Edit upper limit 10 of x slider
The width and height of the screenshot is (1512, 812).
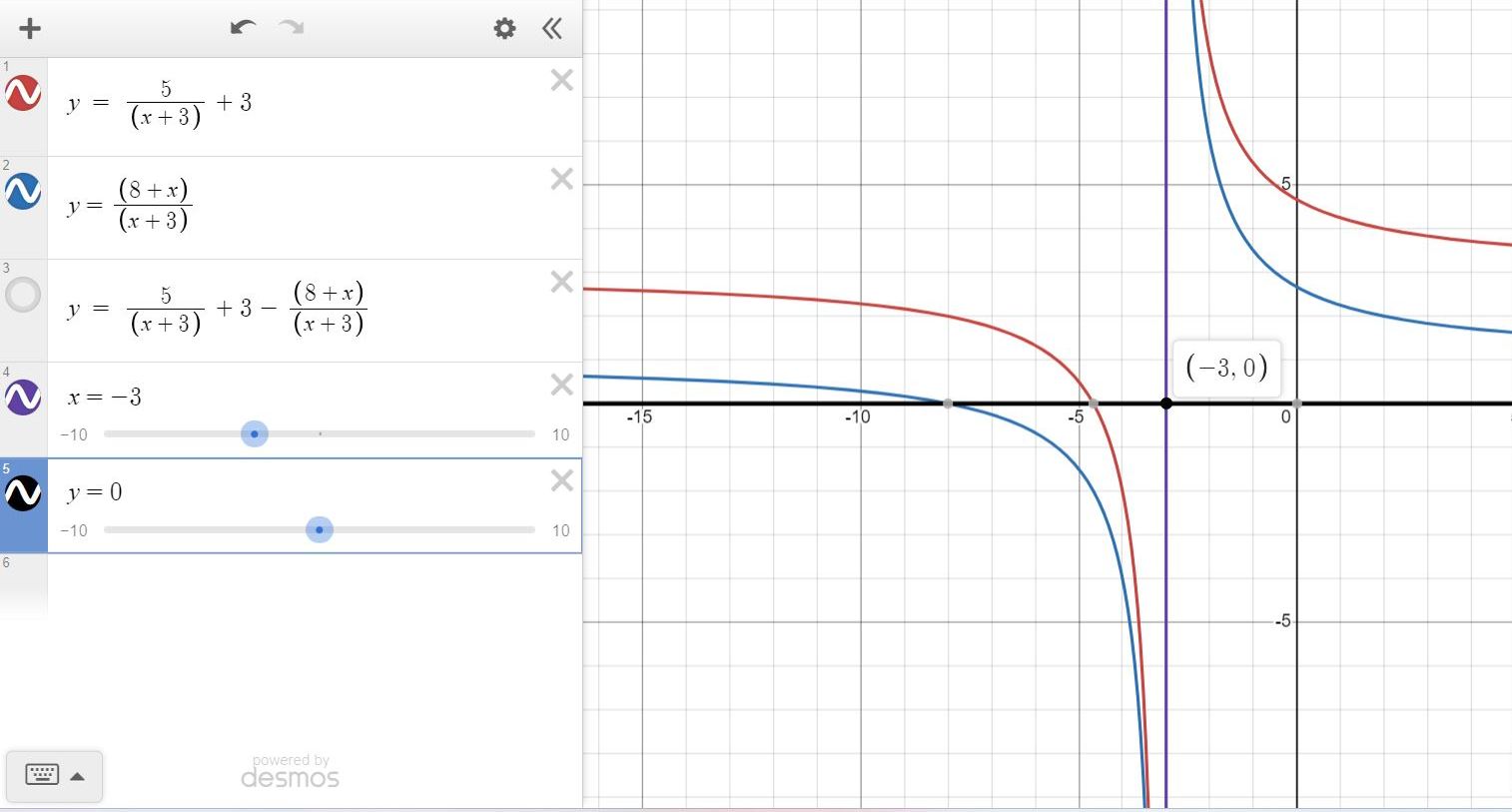pyautogui.click(x=560, y=434)
